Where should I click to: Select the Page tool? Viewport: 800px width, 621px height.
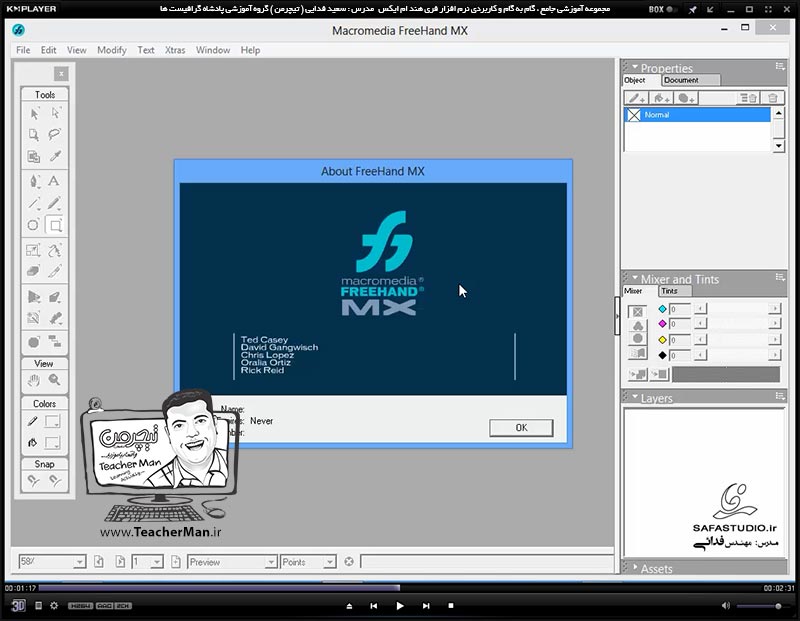[34, 135]
